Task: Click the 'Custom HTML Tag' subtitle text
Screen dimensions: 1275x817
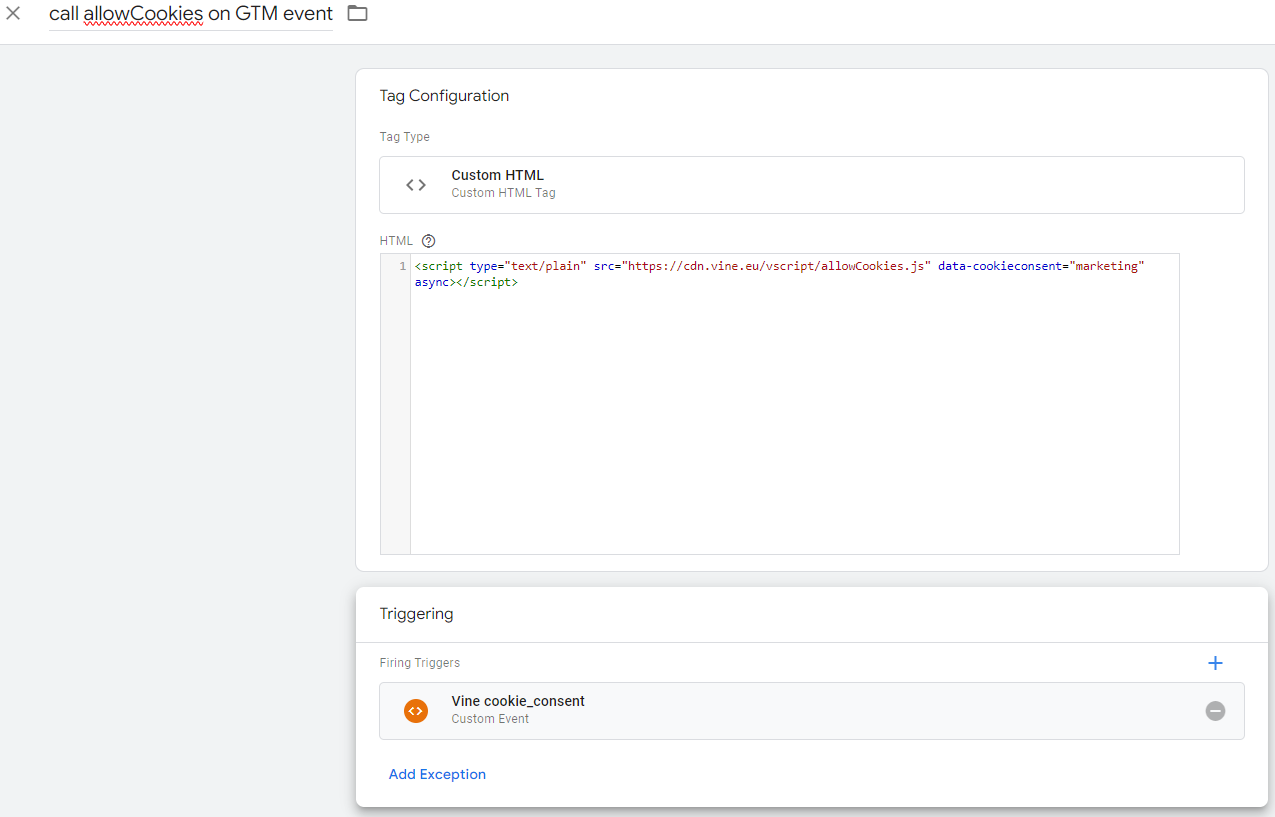Action: [x=503, y=193]
